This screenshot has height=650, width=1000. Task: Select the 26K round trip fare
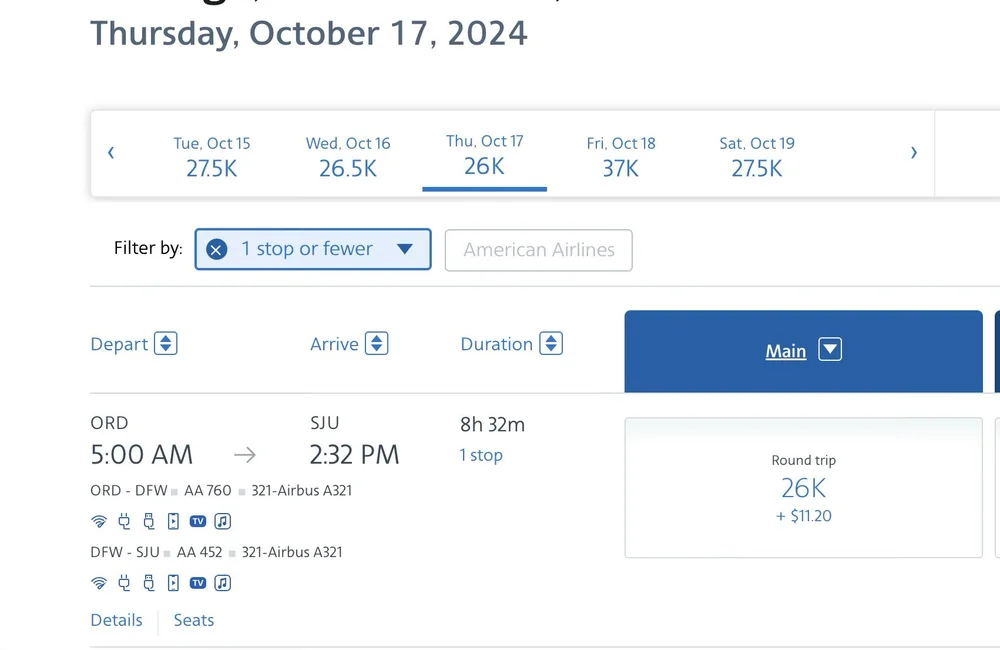click(x=804, y=488)
